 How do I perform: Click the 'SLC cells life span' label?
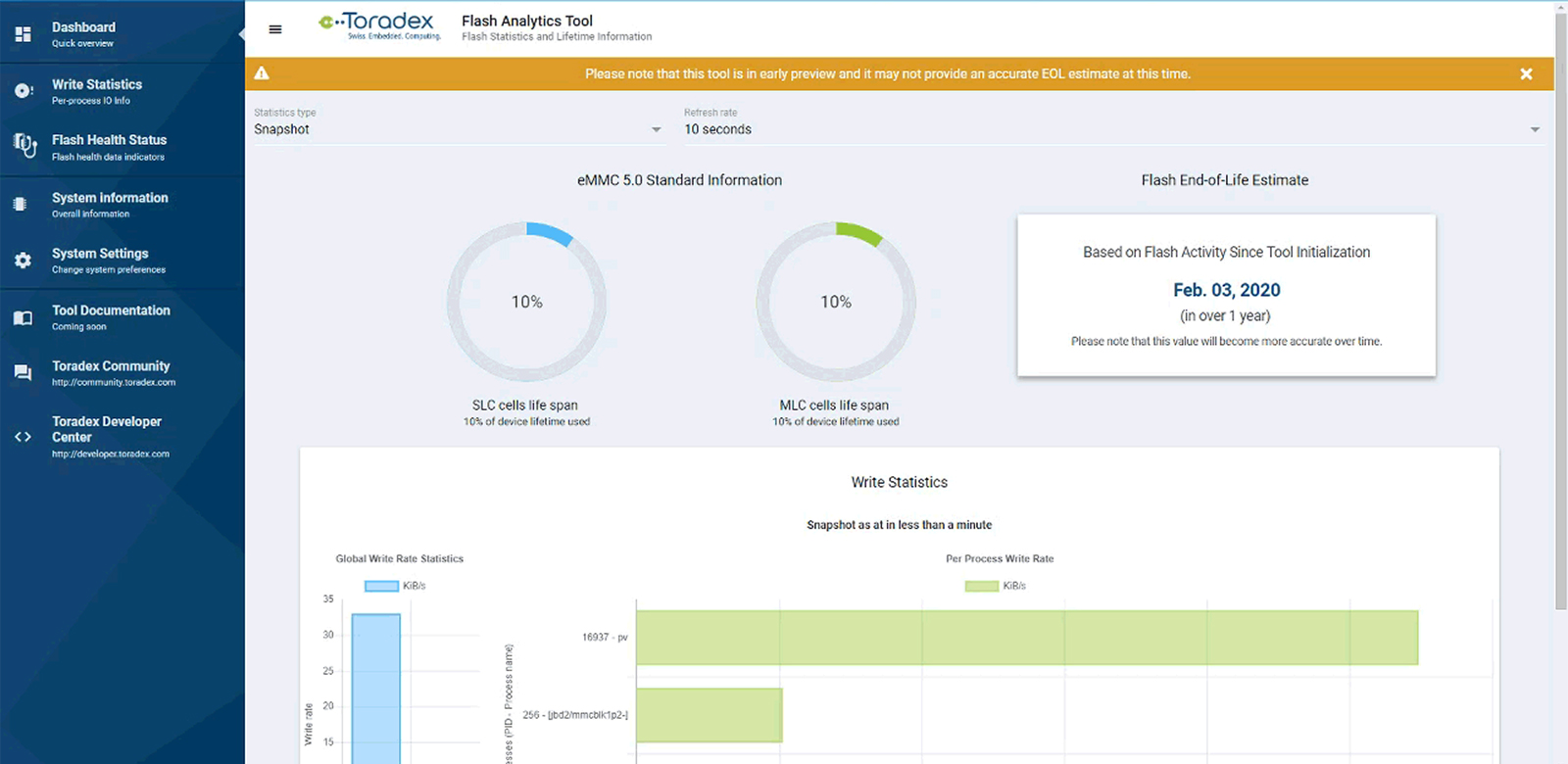525,406
